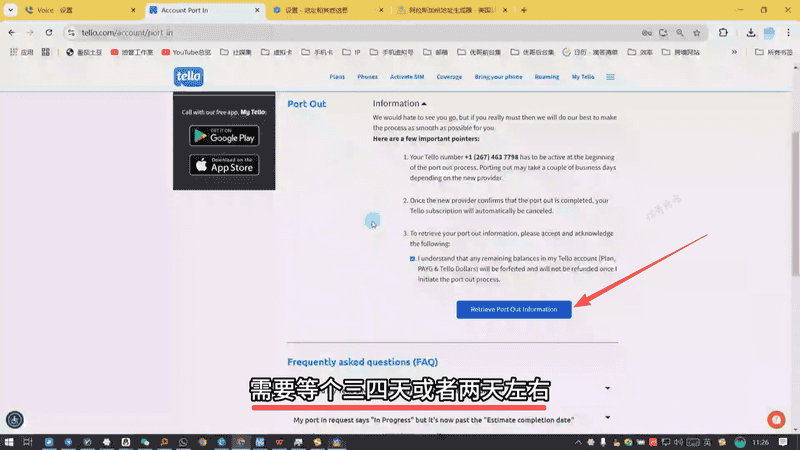Open Plans in the Tello navigation
The image size is (800, 450).
pos(337,77)
